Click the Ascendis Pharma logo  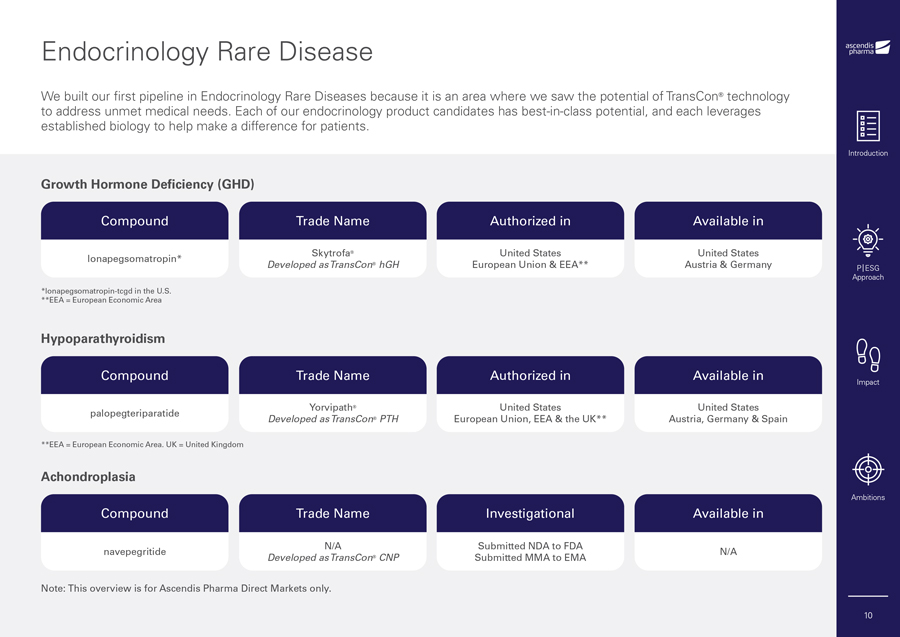tap(867, 48)
